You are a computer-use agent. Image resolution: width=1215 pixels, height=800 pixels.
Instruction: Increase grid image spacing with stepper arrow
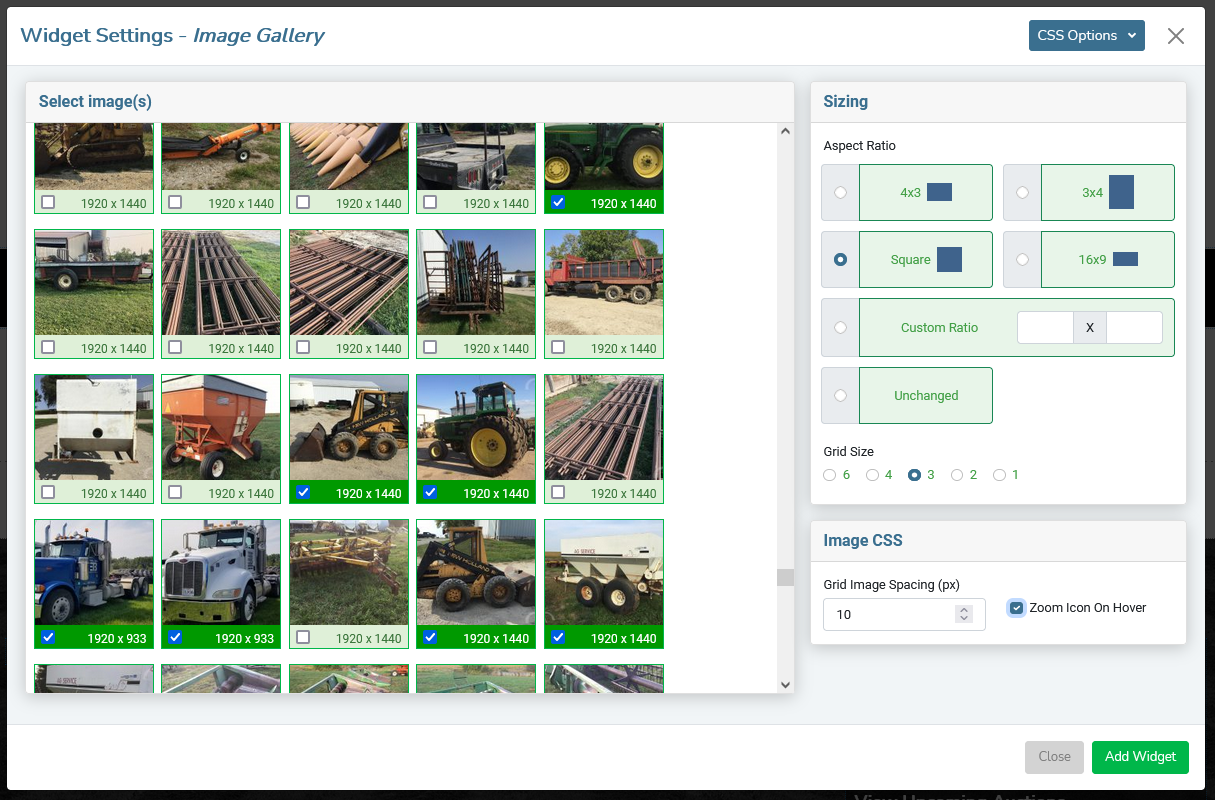coord(964,610)
